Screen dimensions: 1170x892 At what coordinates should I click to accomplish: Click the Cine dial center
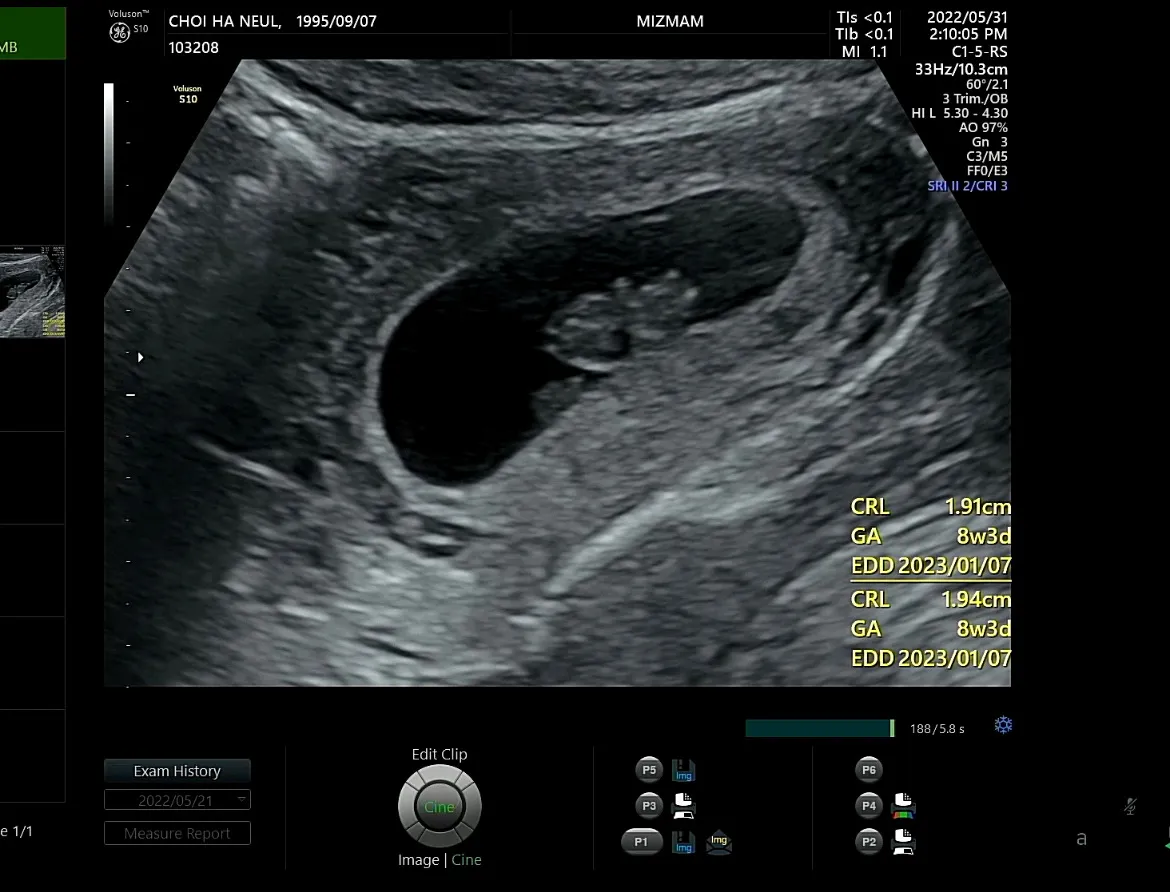click(439, 807)
